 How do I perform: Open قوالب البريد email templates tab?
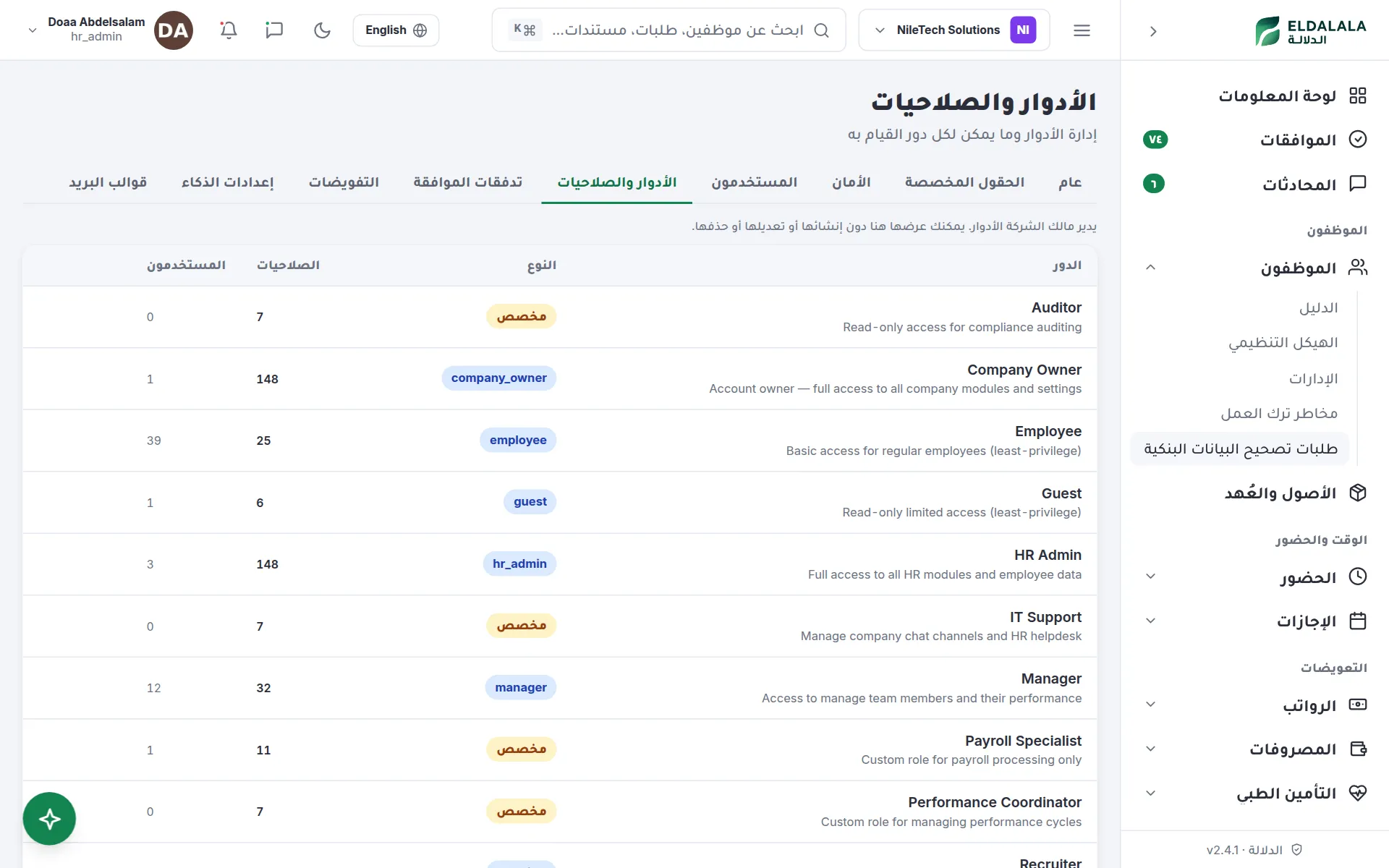tap(108, 182)
